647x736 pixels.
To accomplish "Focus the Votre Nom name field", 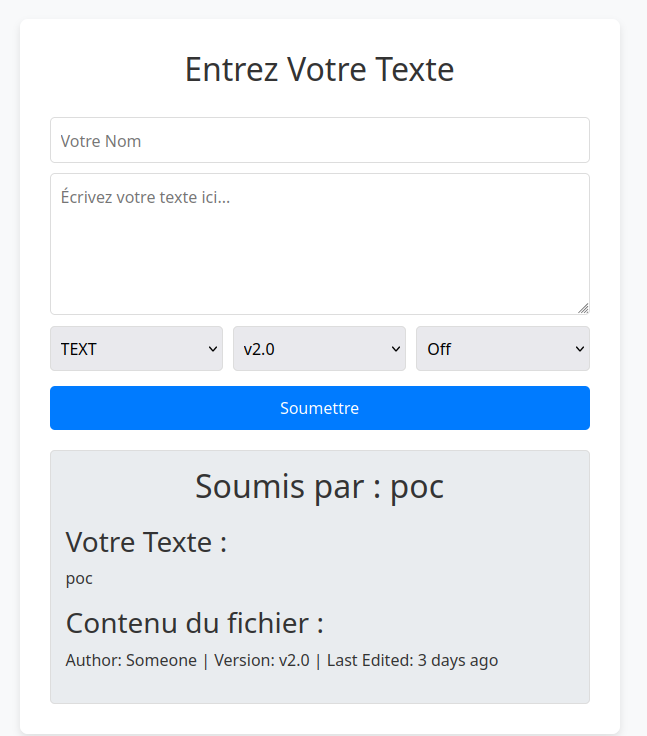I will pyautogui.click(x=320, y=140).
